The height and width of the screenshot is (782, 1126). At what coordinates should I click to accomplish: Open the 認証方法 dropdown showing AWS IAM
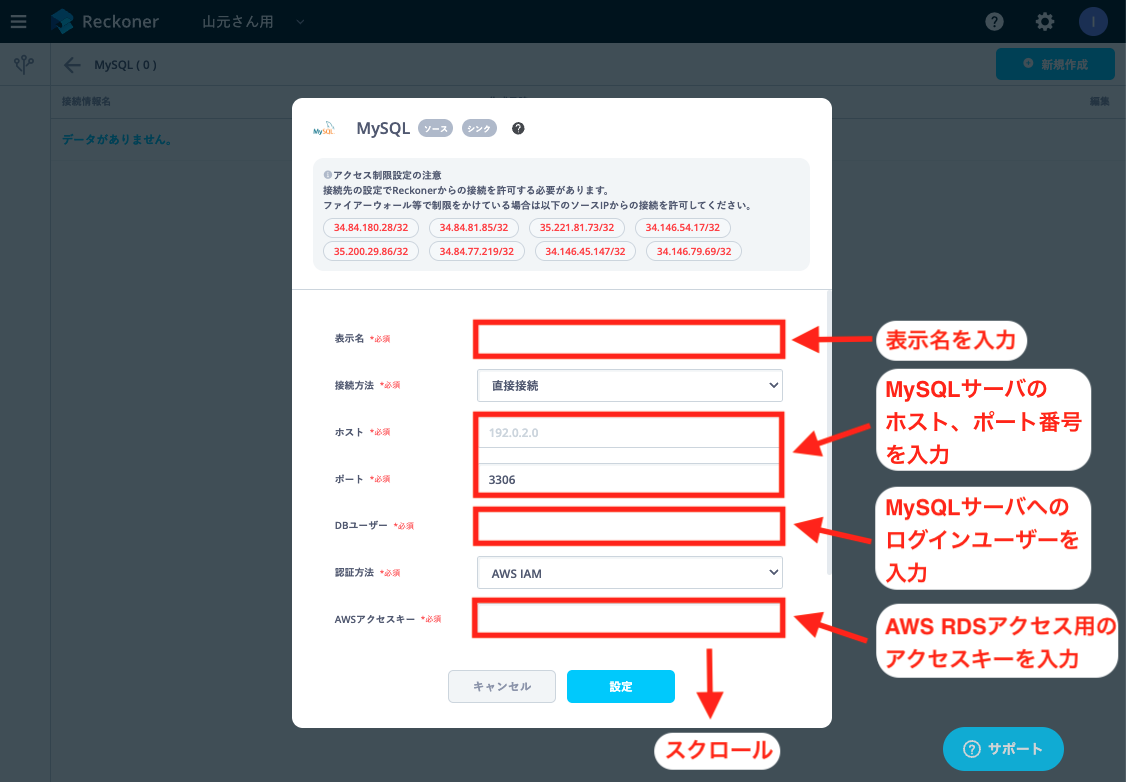[x=630, y=573]
